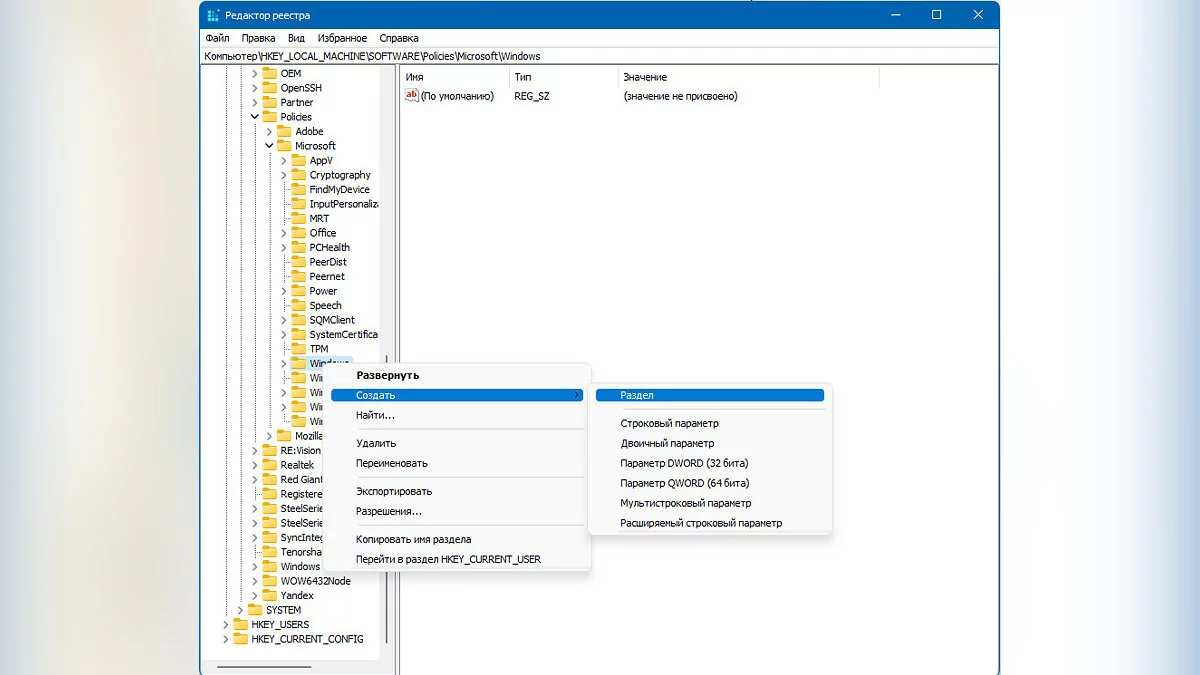Click the FindMyDevice folder icon
1200x675 pixels.
coord(298,189)
